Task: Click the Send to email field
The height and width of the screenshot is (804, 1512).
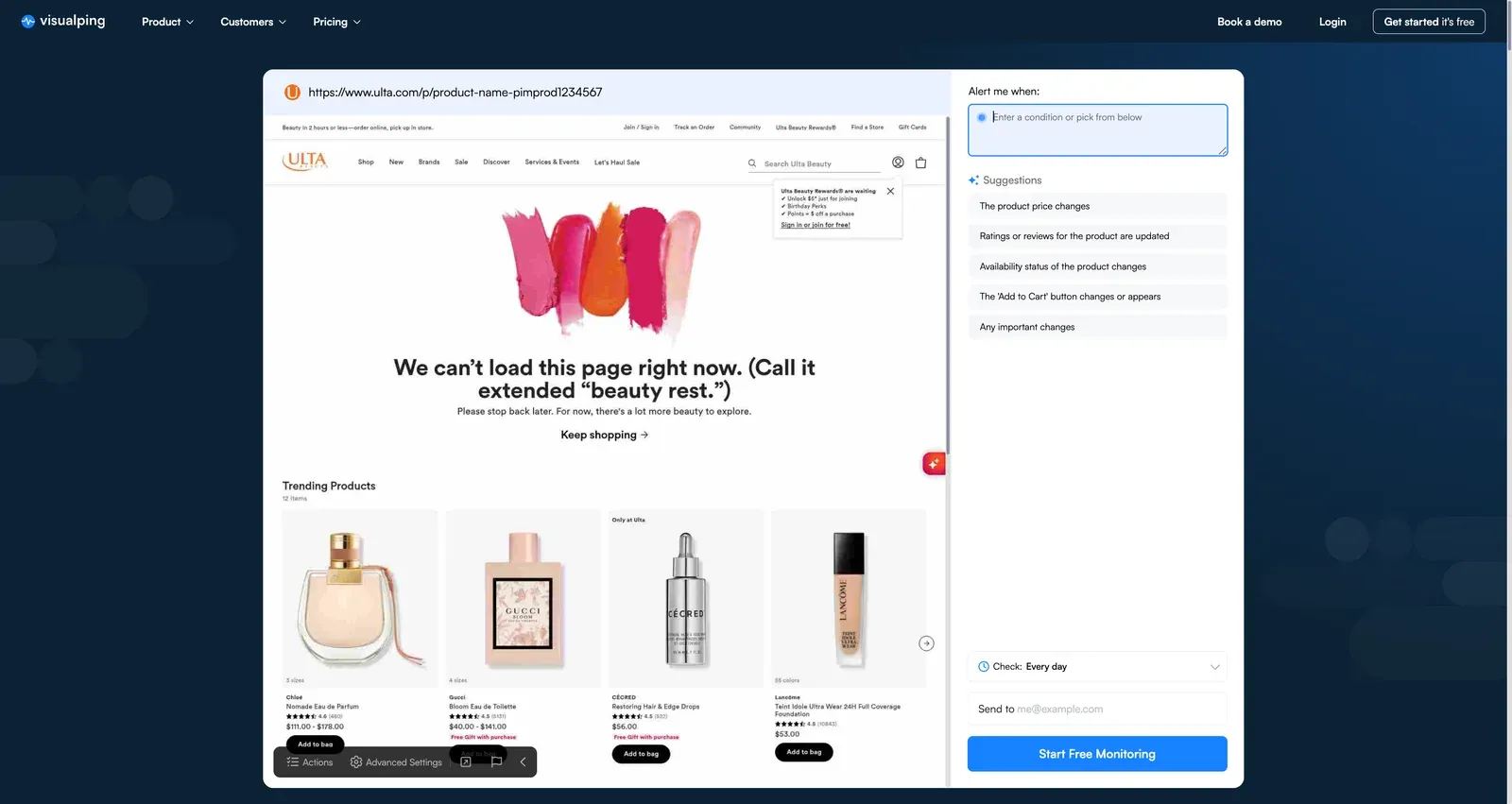Action: [1097, 709]
